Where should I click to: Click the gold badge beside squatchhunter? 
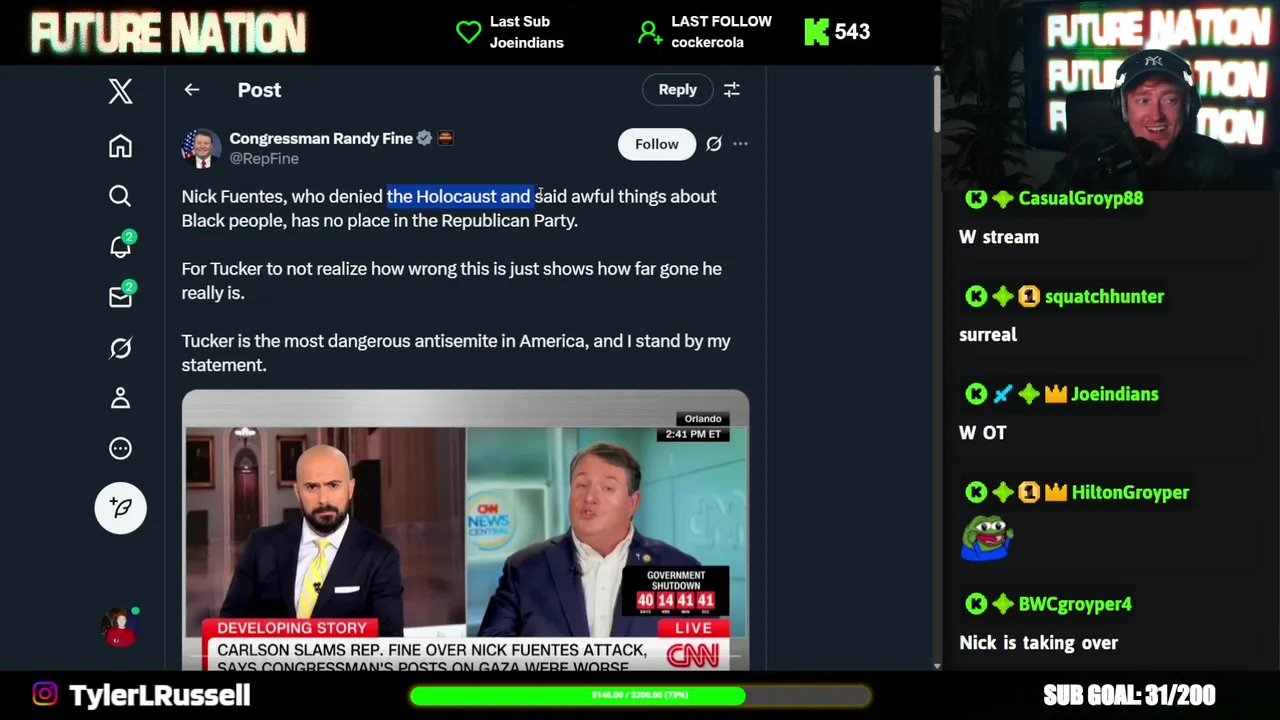coord(1029,296)
